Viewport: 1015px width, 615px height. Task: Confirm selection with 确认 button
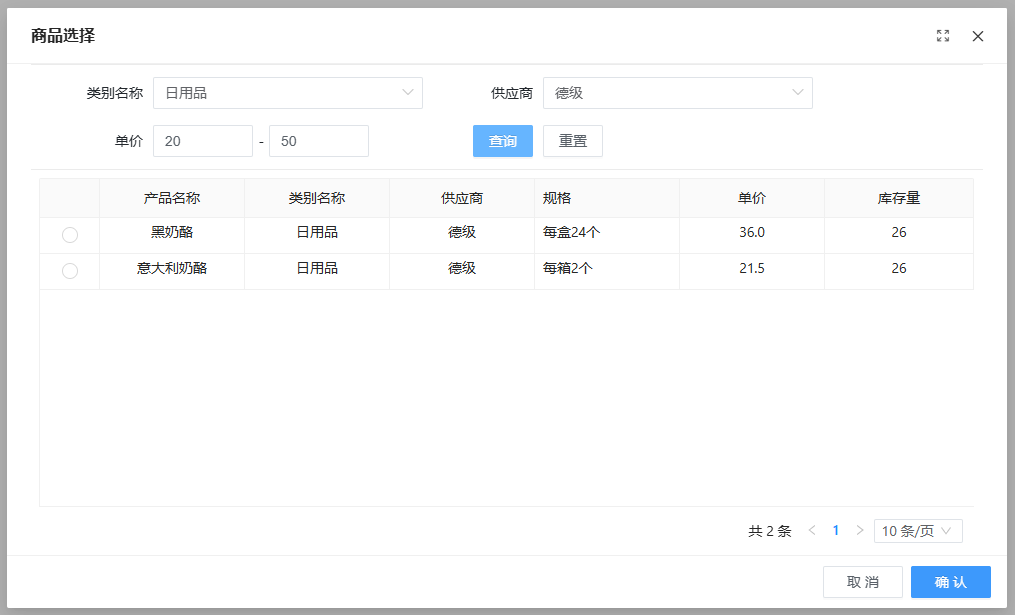pyautogui.click(x=950, y=582)
